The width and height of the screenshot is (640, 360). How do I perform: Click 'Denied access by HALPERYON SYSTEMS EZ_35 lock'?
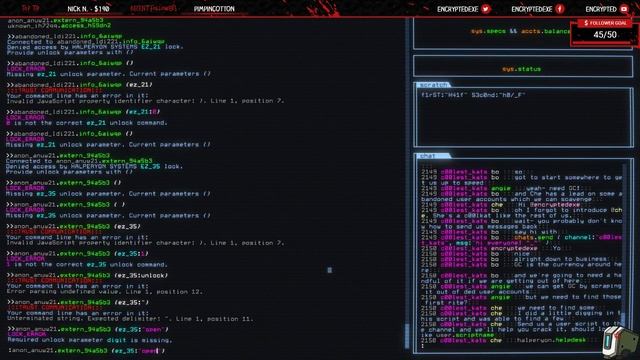(x=94, y=167)
